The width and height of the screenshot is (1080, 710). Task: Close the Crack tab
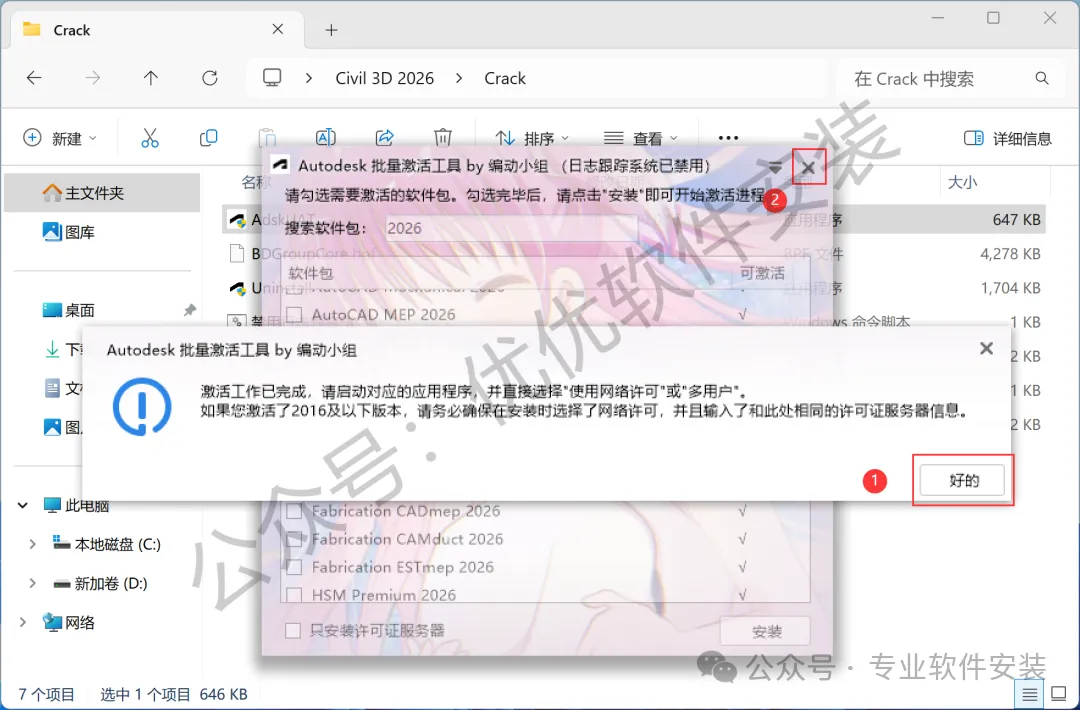coord(278,29)
